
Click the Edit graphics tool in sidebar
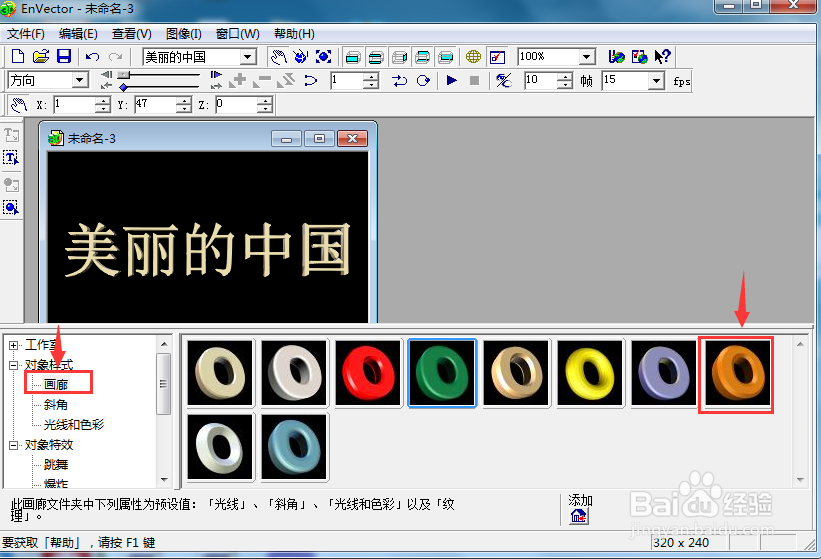11,208
